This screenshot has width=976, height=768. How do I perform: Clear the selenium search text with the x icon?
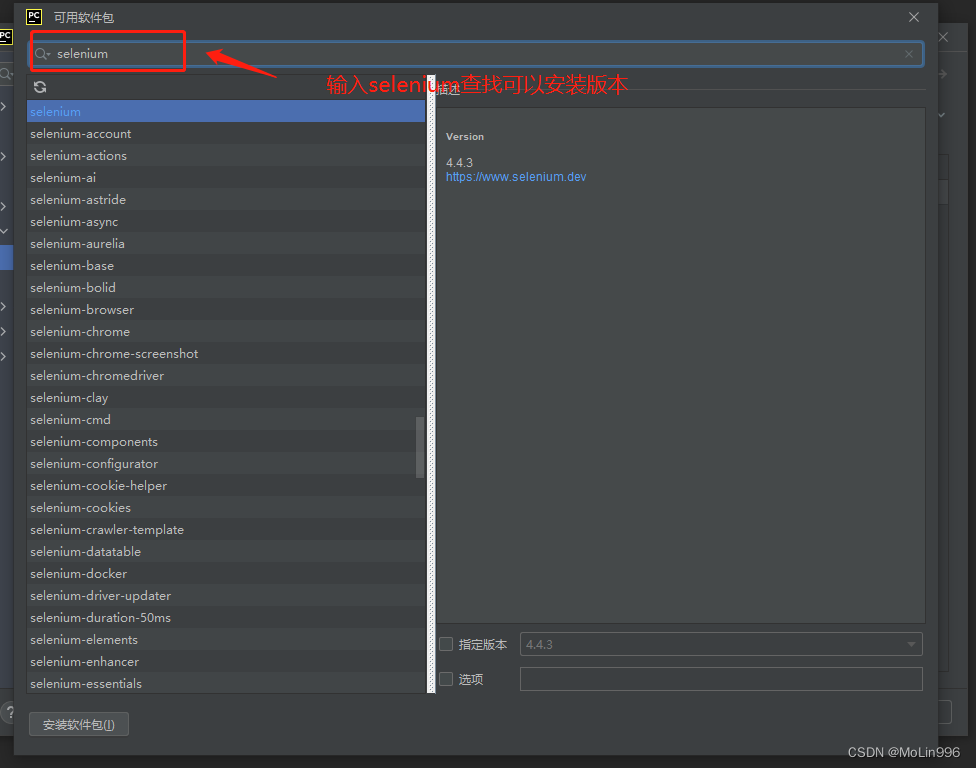[x=909, y=54]
